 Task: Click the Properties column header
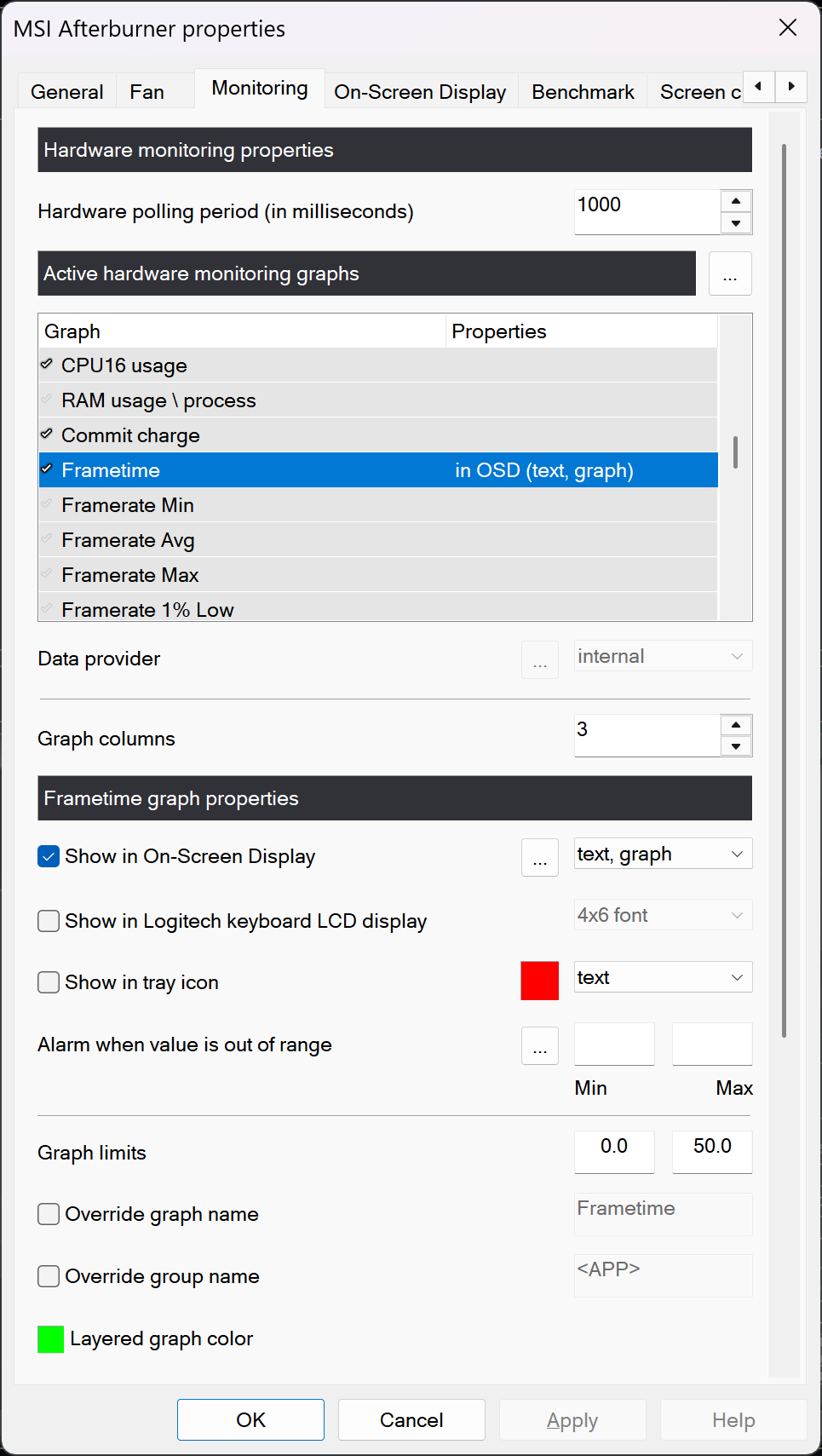point(582,331)
